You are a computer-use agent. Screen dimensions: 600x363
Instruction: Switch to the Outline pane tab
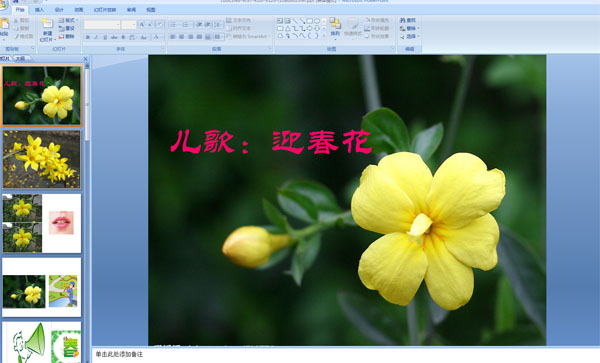click(x=21, y=59)
